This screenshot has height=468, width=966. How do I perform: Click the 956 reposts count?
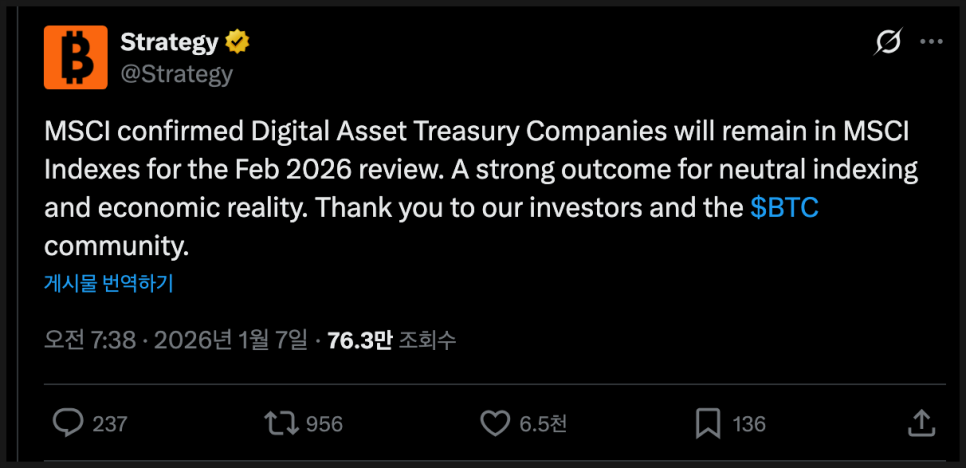[324, 424]
